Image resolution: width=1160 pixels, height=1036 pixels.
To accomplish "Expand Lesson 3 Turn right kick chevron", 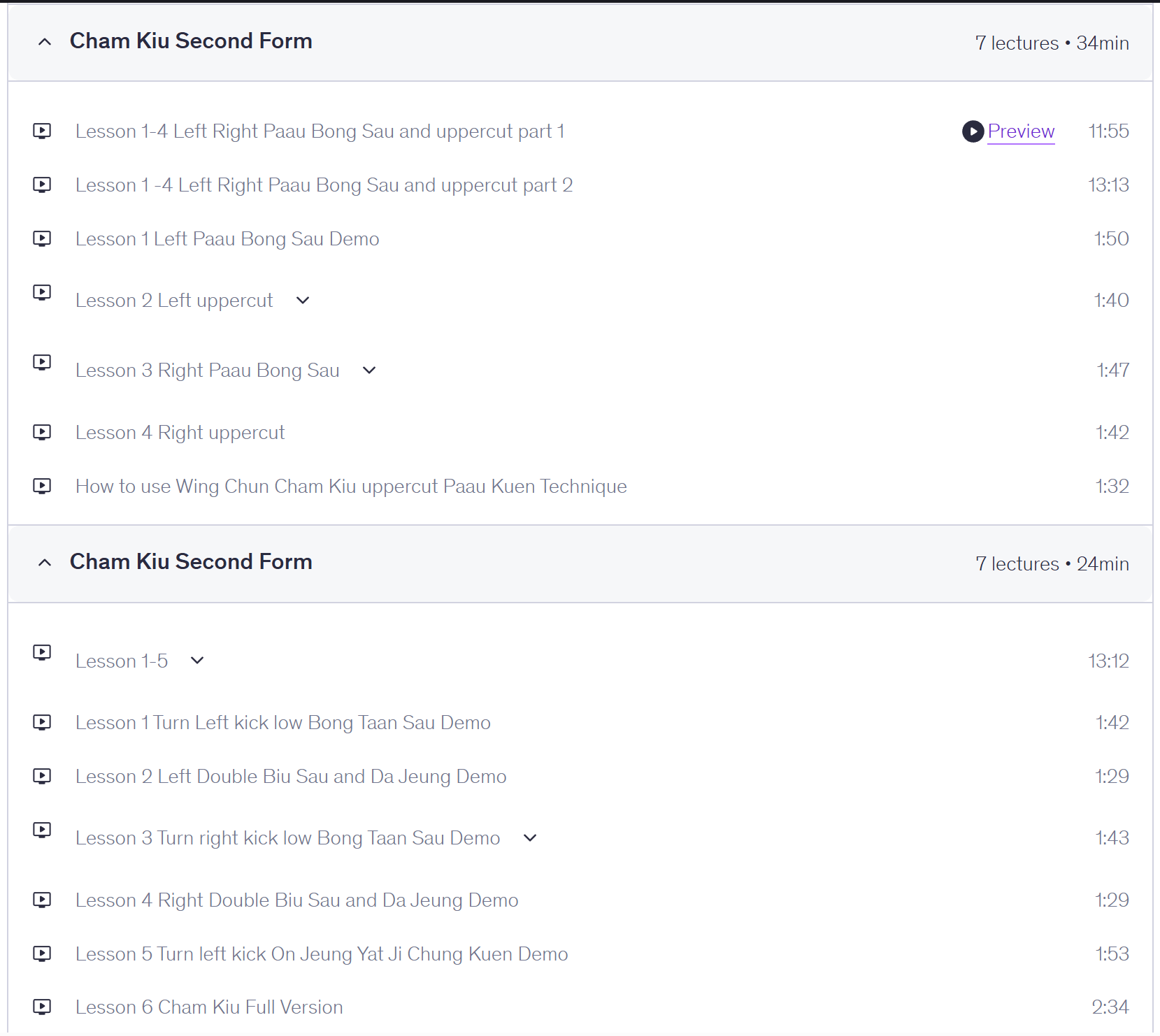I will click(x=530, y=837).
